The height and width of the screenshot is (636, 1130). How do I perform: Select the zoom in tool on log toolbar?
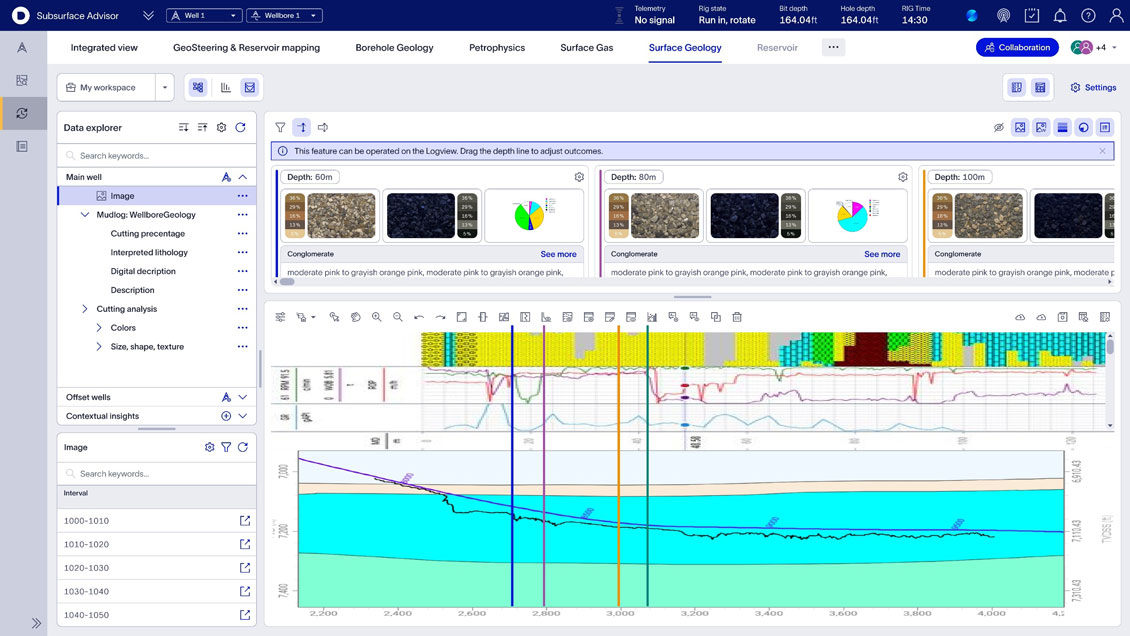click(x=376, y=316)
